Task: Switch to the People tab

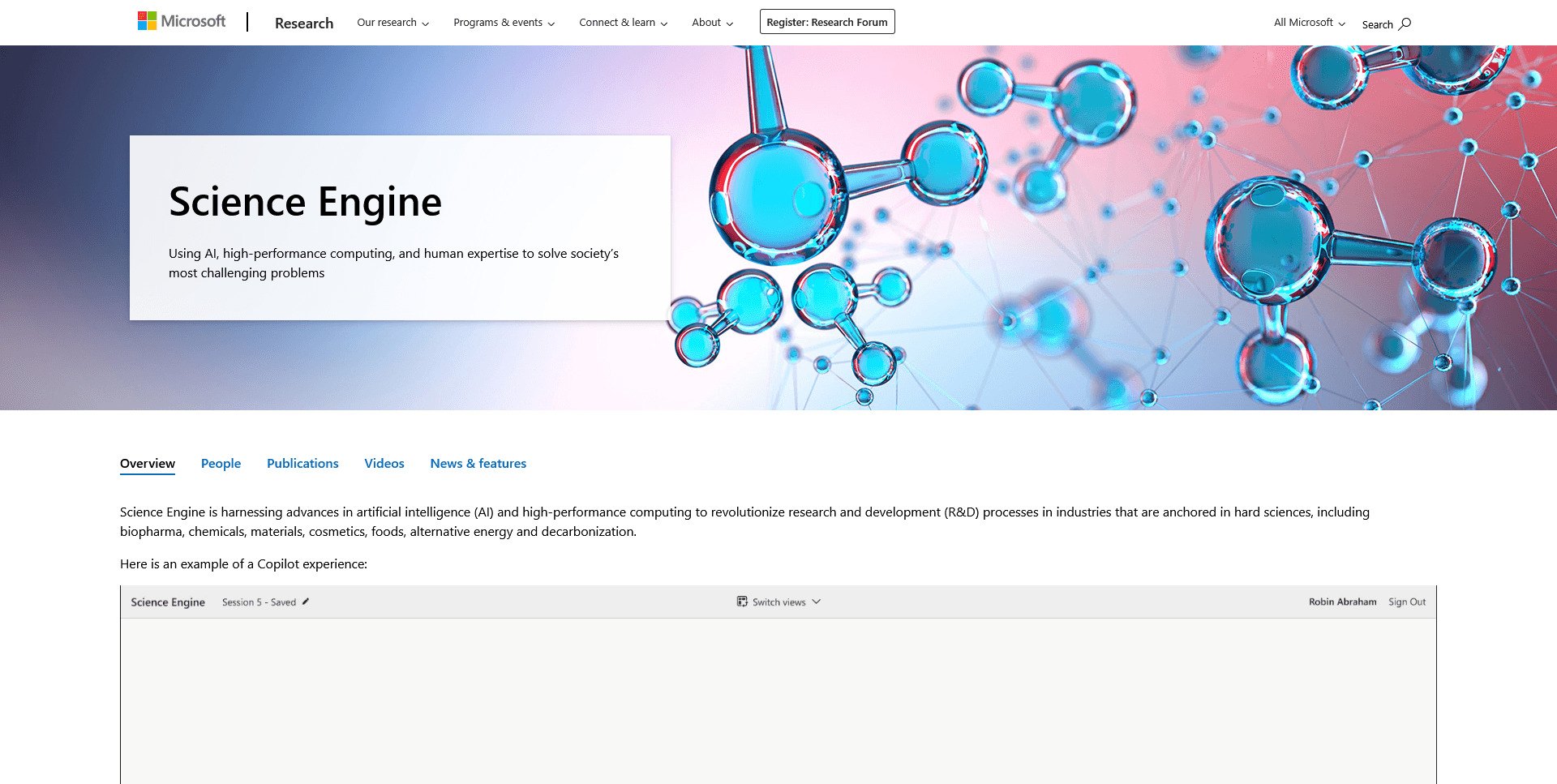Action: coord(221,464)
